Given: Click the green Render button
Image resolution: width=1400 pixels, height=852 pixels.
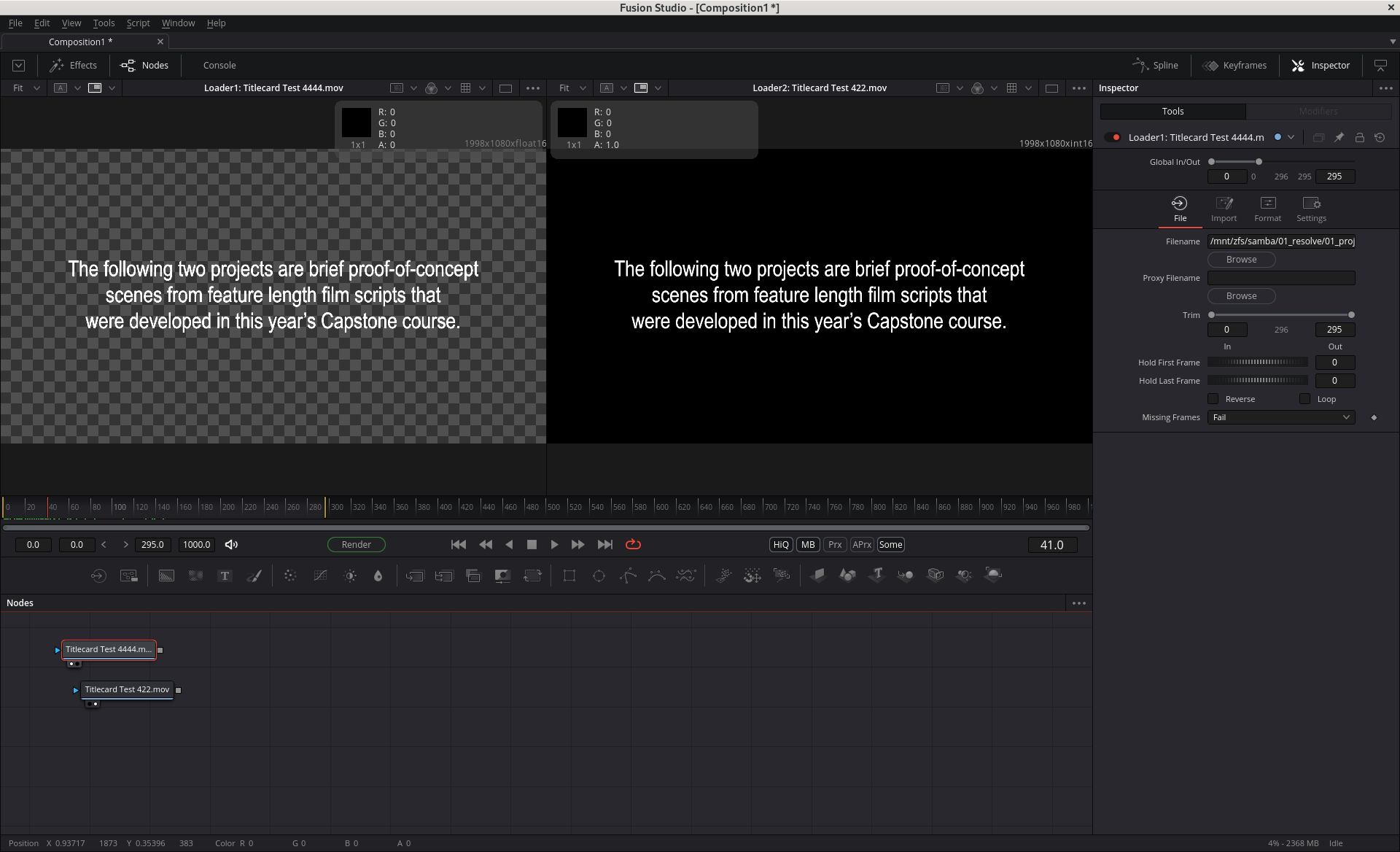Looking at the screenshot, I should (x=356, y=545).
